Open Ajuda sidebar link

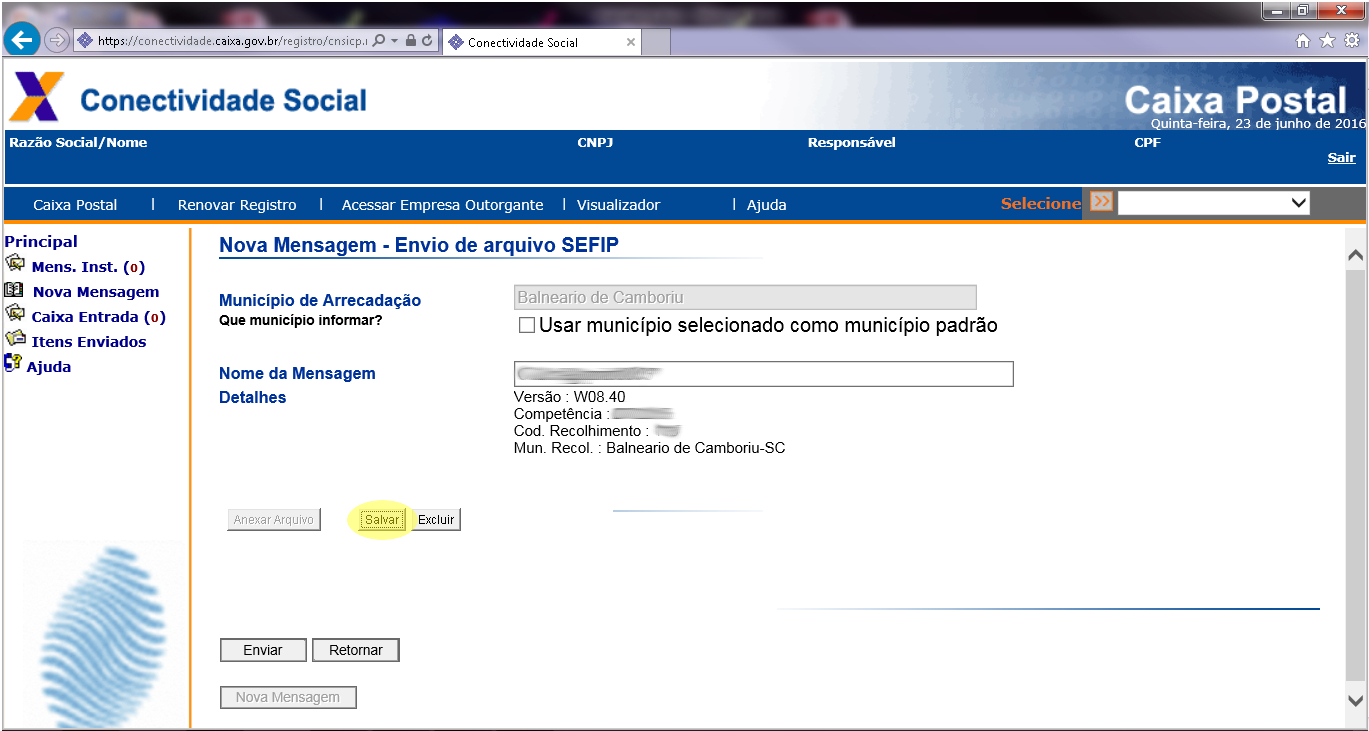49,367
